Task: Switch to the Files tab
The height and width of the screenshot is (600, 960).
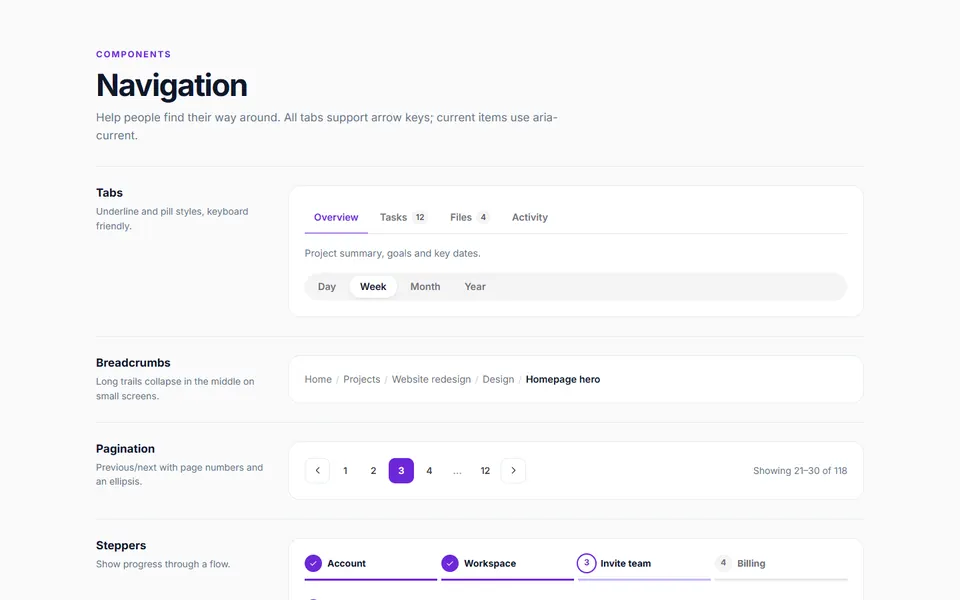Action: click(x=469, y=217)
